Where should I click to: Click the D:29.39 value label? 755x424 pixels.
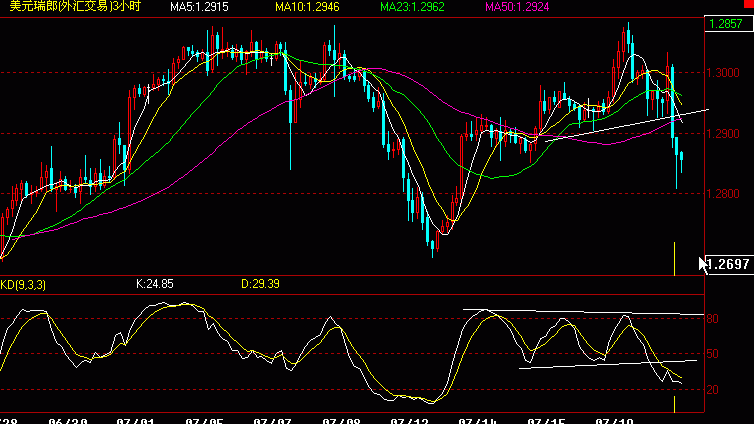[260, 284]
